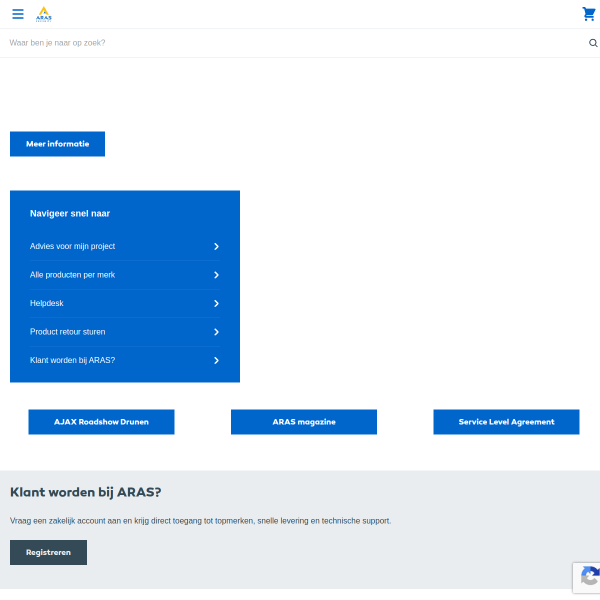Expand the Helpdesk chevron arrow
The width and height of the screenshot is (600, 600).
click(216, 303)
